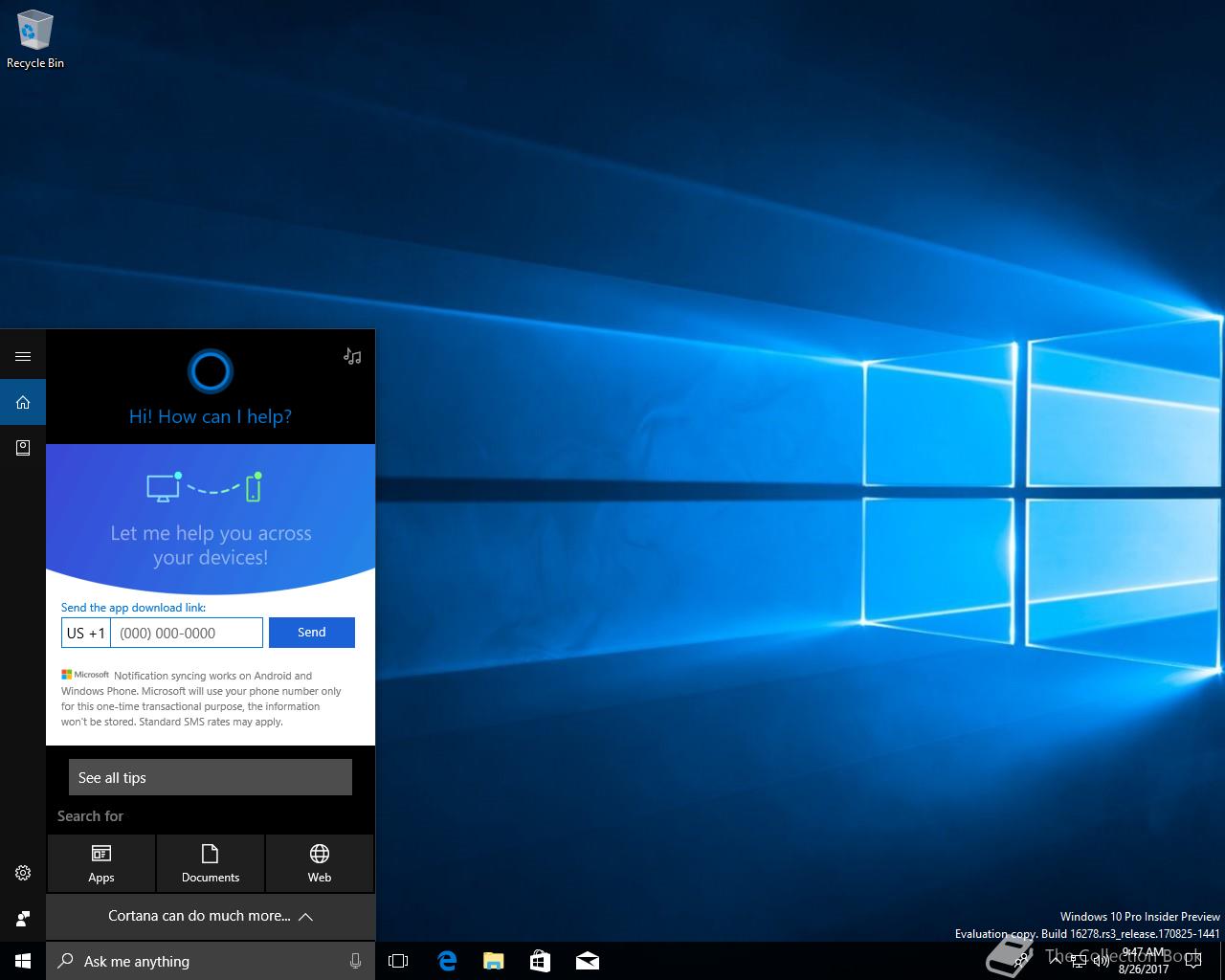Open the Microsoft Store taskbar icon

click(540, 961)
